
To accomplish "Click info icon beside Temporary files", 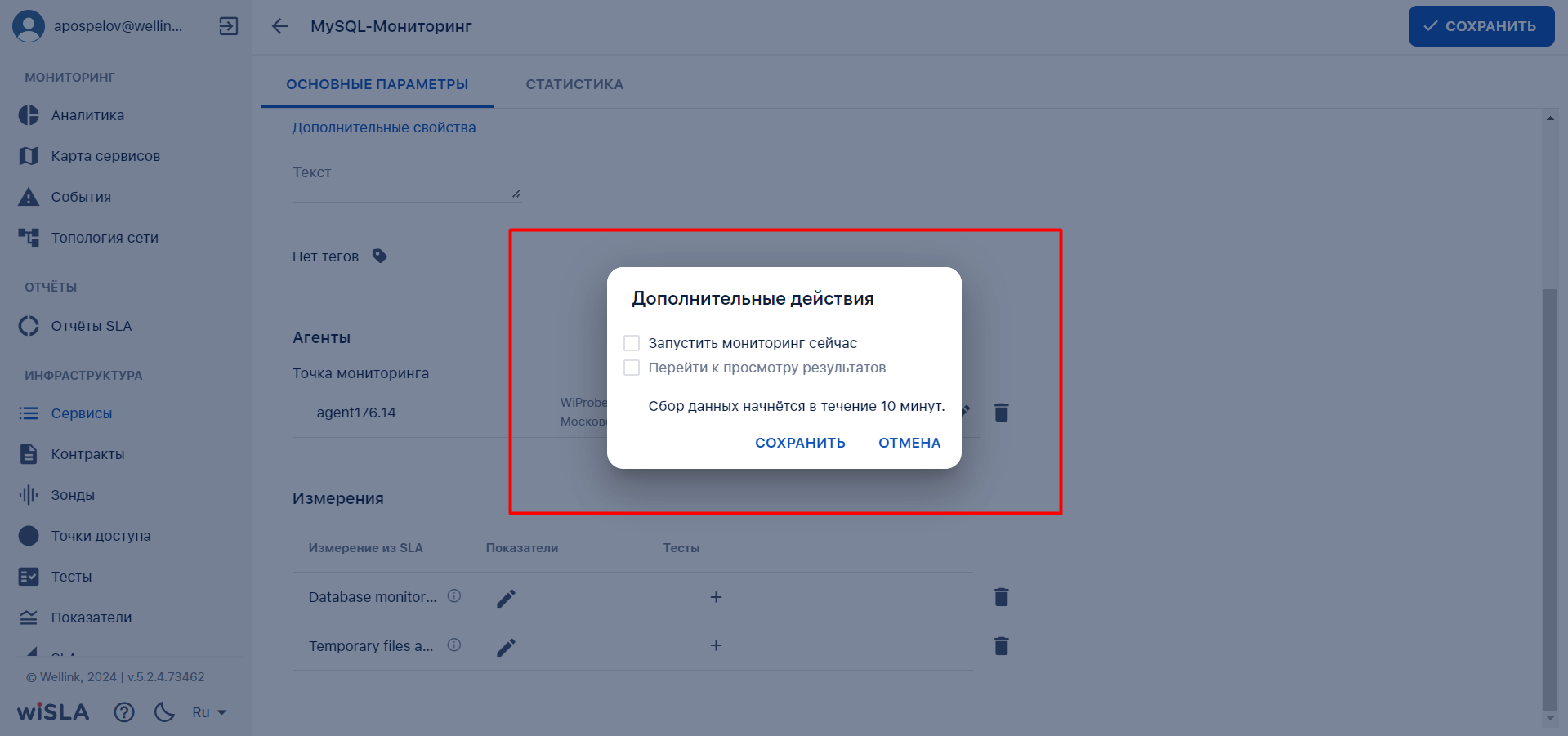I will 454,645.
